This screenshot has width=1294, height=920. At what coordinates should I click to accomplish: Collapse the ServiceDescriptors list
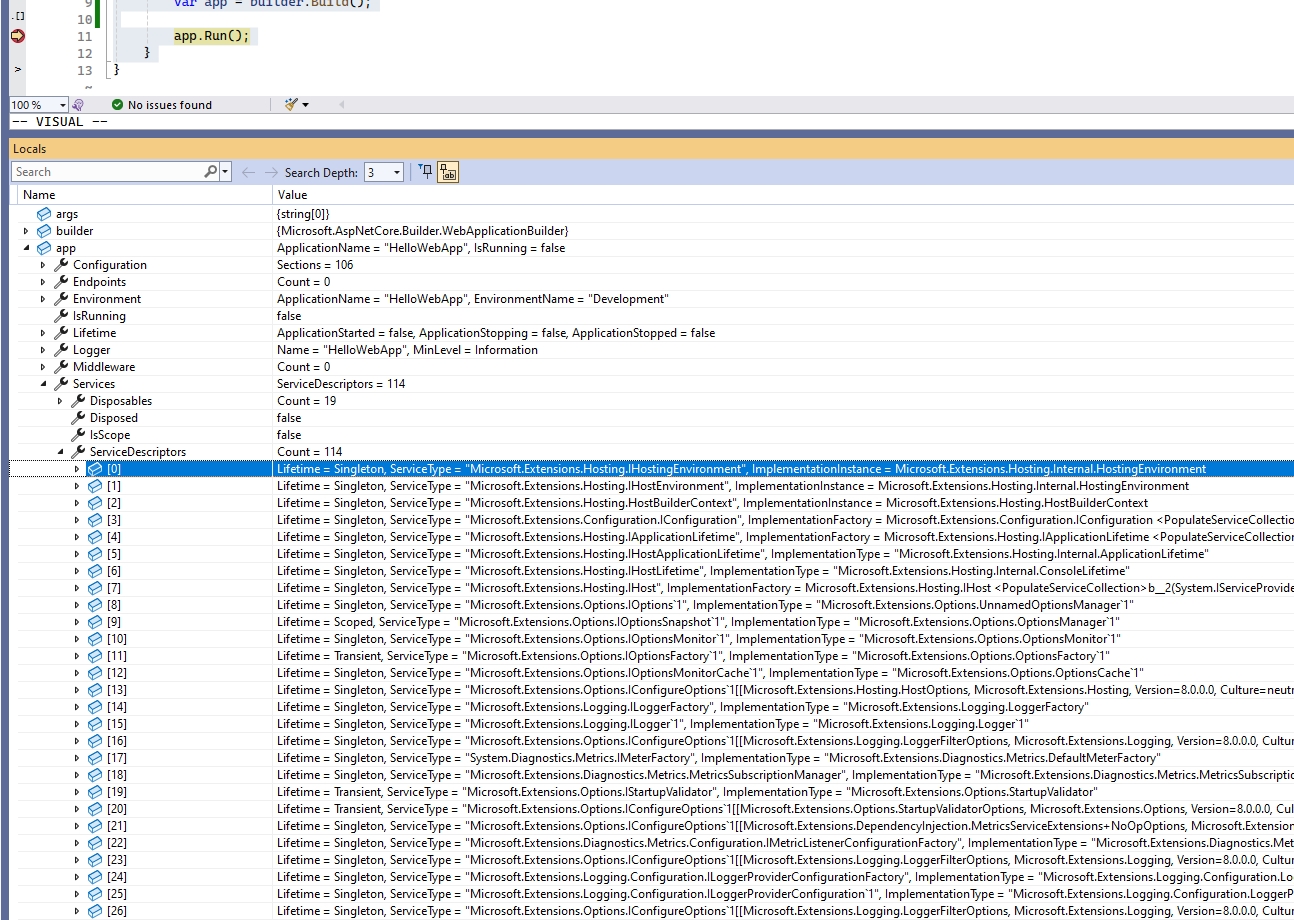tap(59, 451)
